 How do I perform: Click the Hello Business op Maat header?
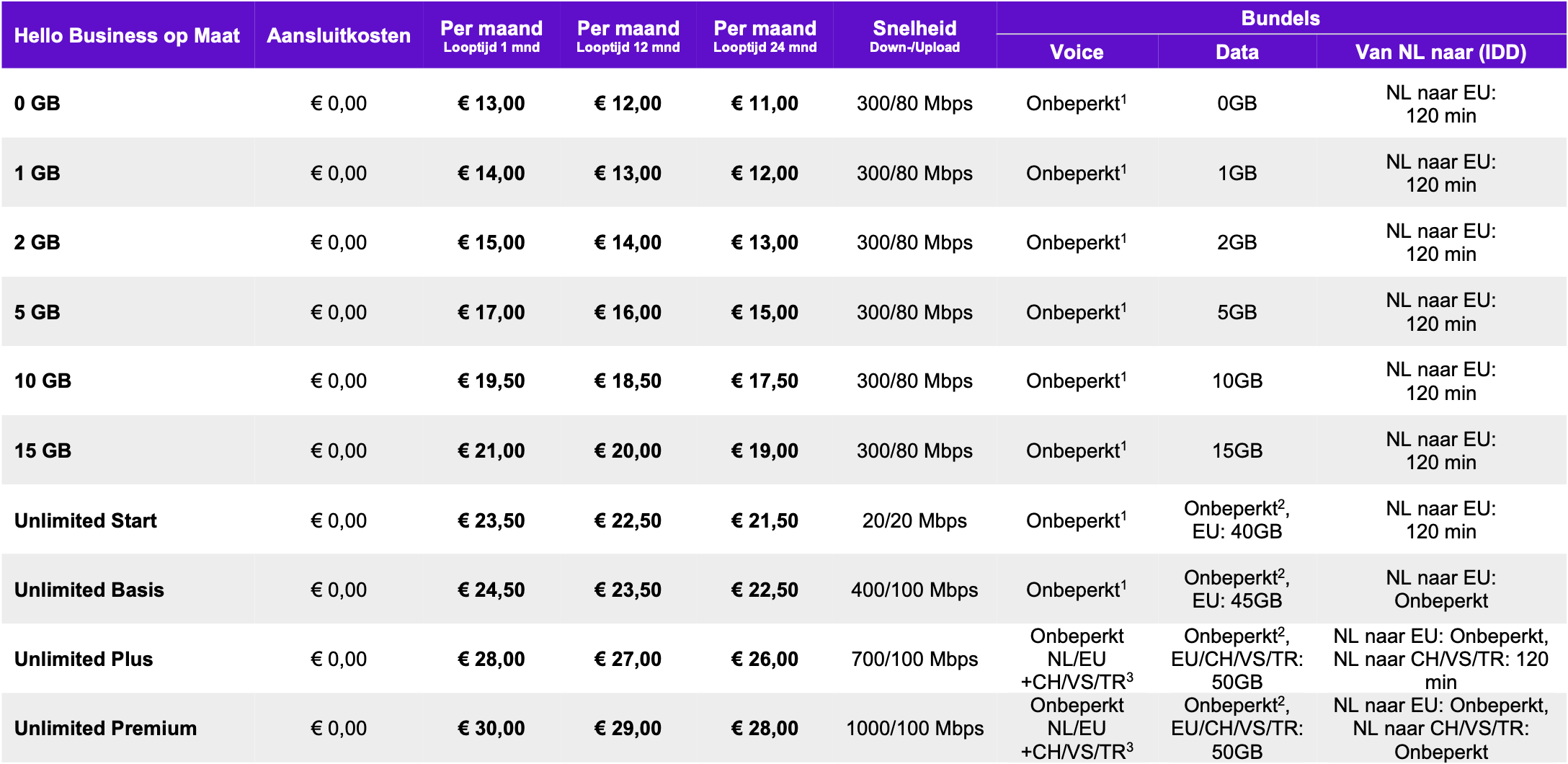click(x=127, y=36)
